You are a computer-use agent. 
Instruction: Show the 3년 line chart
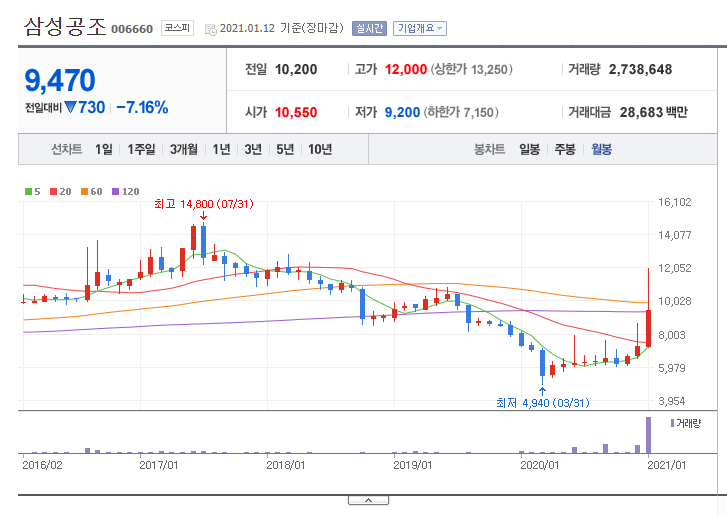[253, 149]
